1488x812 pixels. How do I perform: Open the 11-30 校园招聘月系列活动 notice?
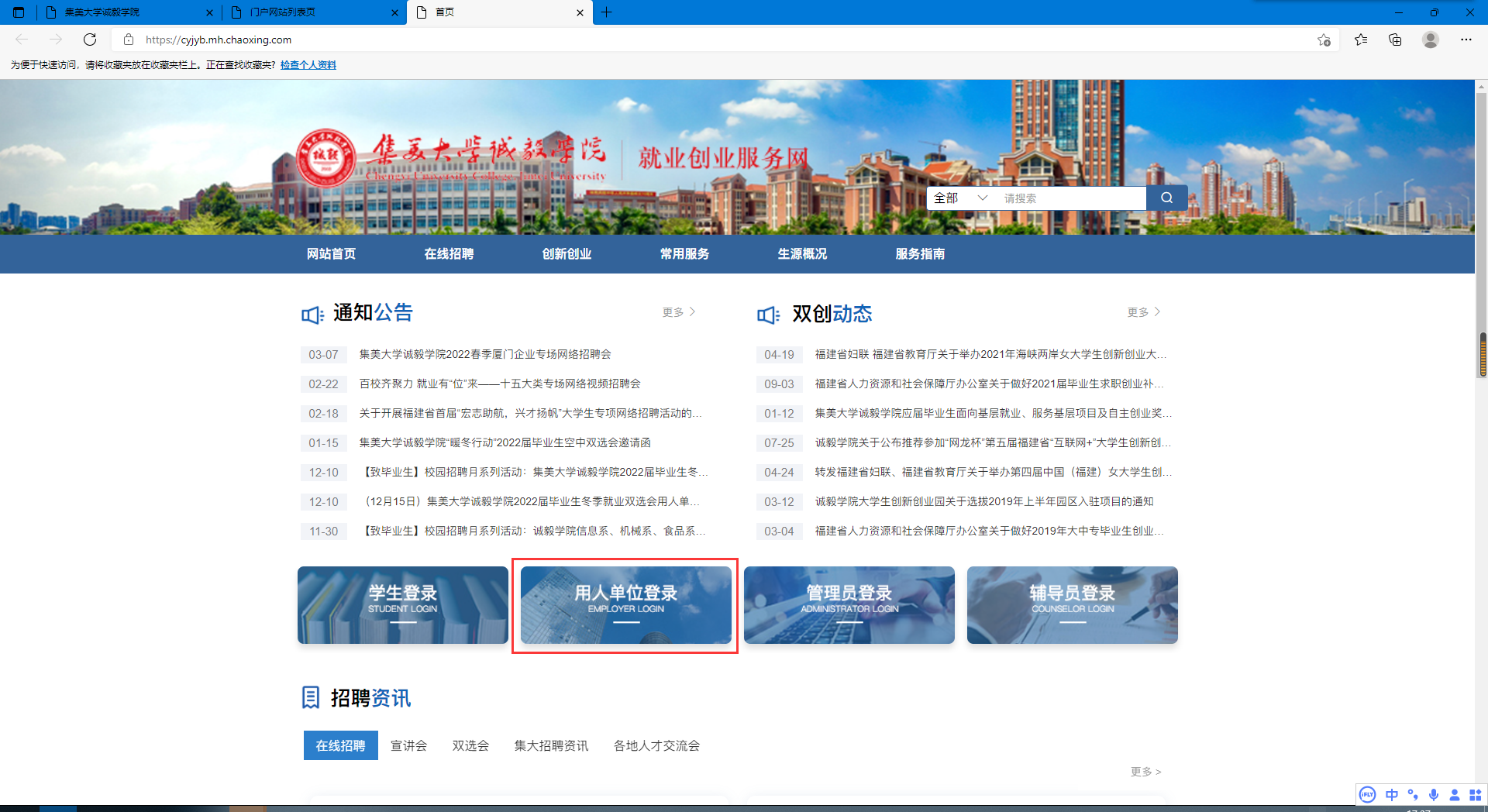[535, 531]
